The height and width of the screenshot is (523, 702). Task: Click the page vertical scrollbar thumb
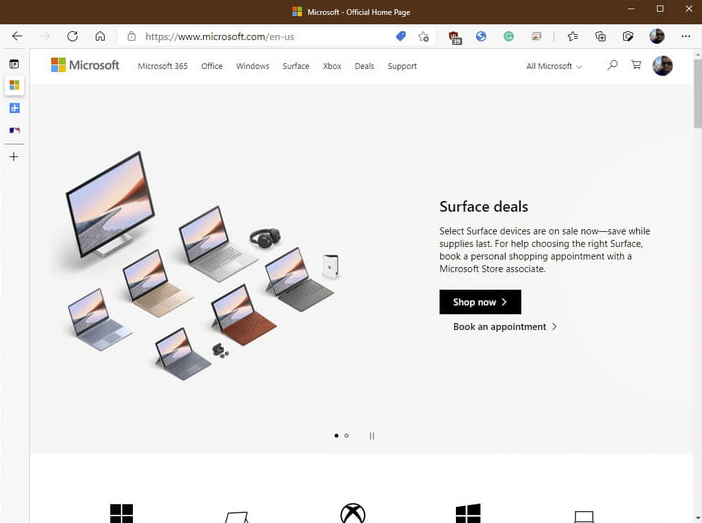coord(698,93)
